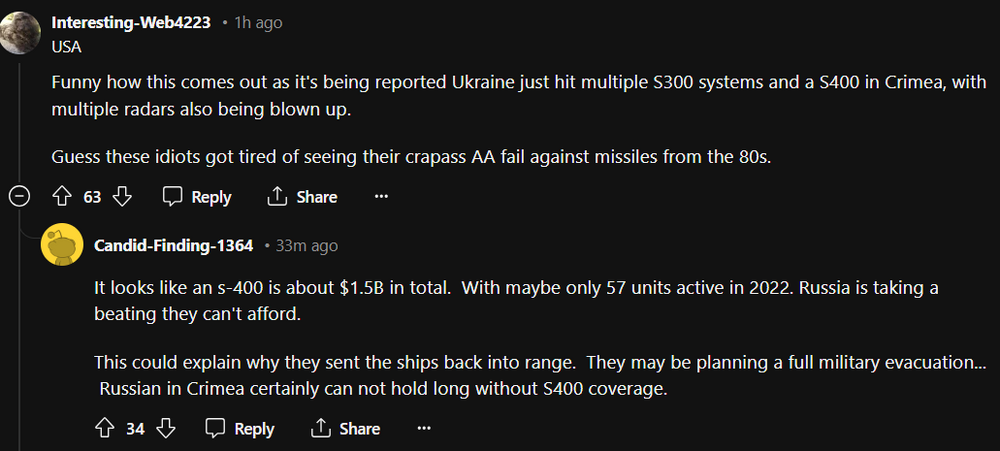
Task: Click the "1h ago" comment timestamp
Action: (258, 22)
